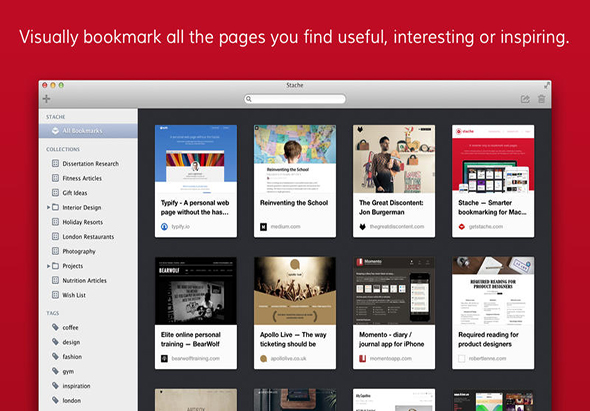Image resolution: width=590 pixels, height=411 pixels.
Task: Click the typify.io favicon
Action: [164, 227]
